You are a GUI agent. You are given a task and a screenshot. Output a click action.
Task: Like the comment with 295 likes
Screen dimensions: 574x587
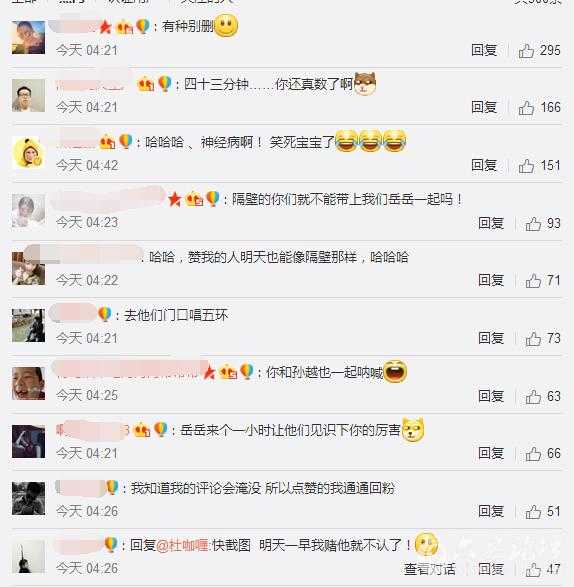pos(526,51)
